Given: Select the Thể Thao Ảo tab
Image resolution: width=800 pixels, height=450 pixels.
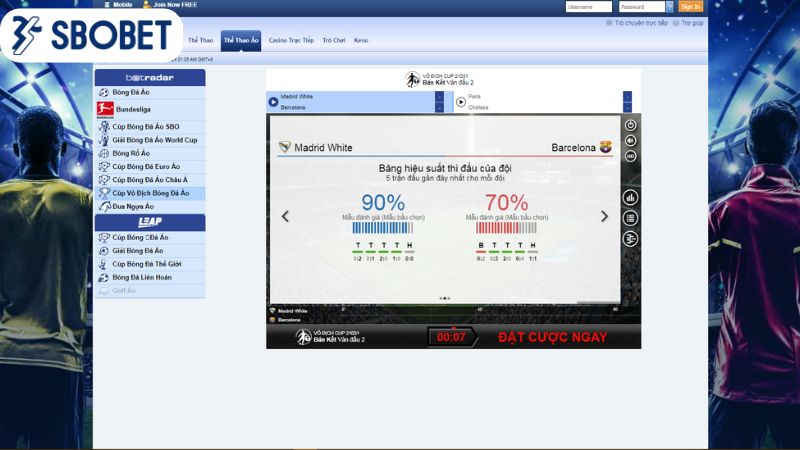Looking at the screenshot, I should click(x=241, y=40).
